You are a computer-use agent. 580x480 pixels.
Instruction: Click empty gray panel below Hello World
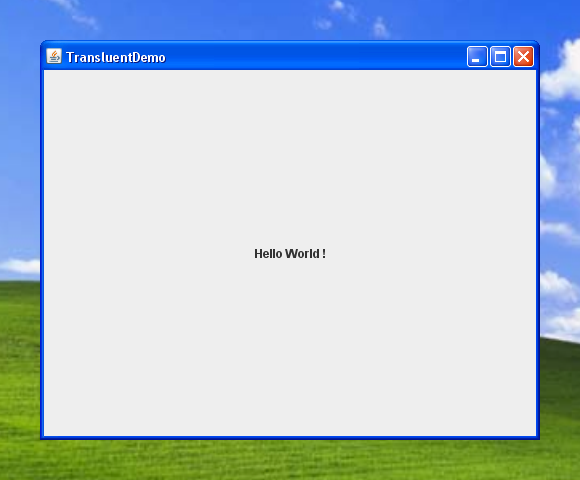click(290, 348)
